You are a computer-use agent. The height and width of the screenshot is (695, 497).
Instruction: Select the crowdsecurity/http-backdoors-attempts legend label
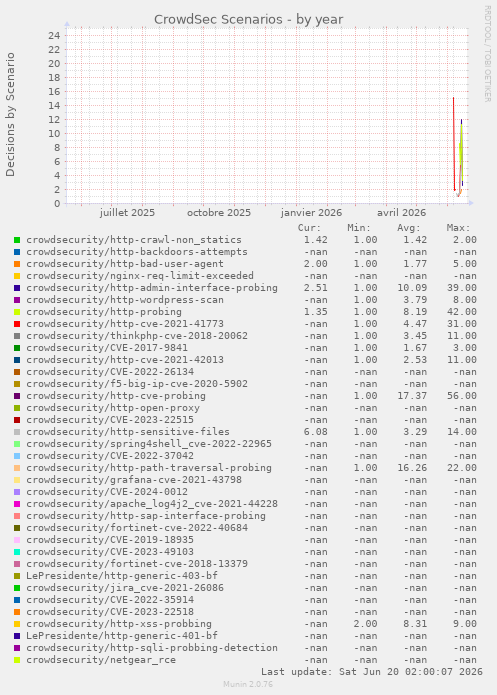(137, 252)
